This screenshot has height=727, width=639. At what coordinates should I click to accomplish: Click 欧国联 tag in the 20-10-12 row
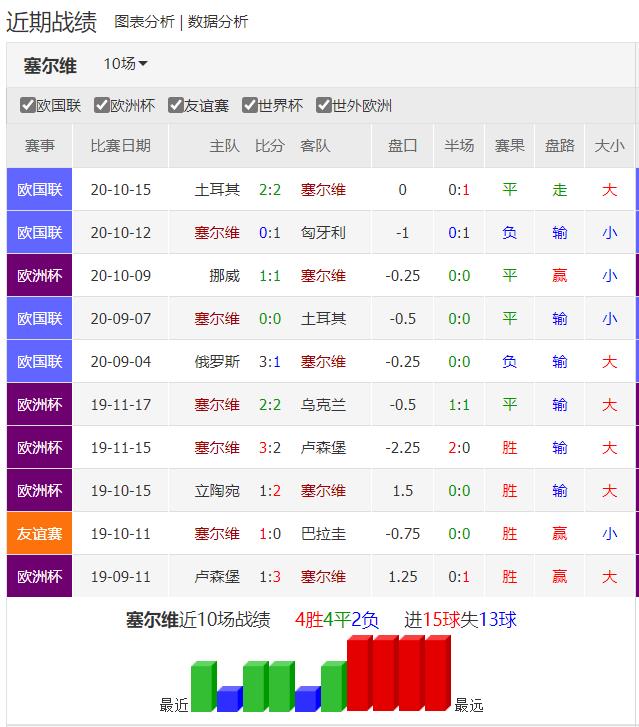40,233
